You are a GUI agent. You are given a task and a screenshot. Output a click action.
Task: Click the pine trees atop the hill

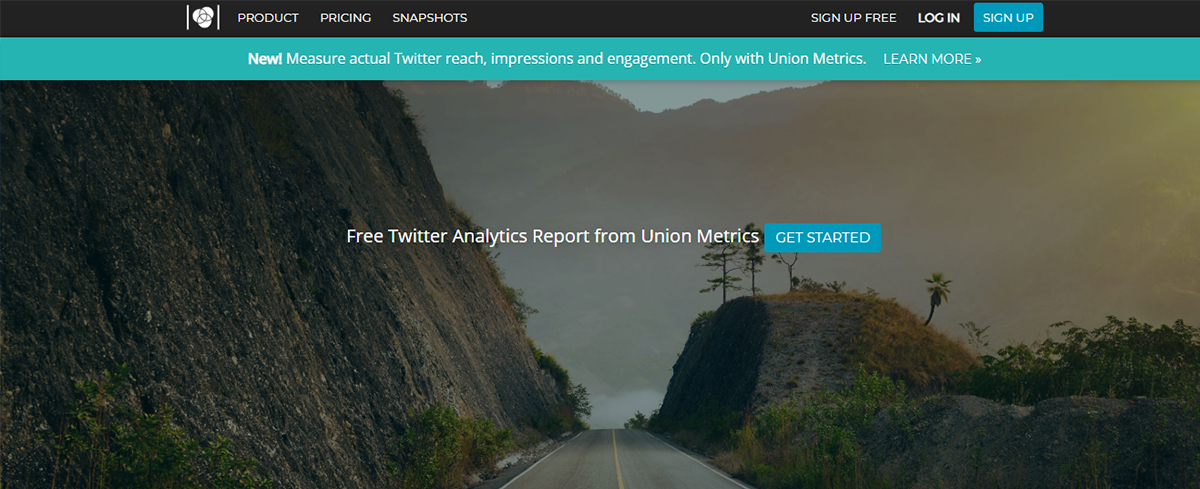point(730,265)
